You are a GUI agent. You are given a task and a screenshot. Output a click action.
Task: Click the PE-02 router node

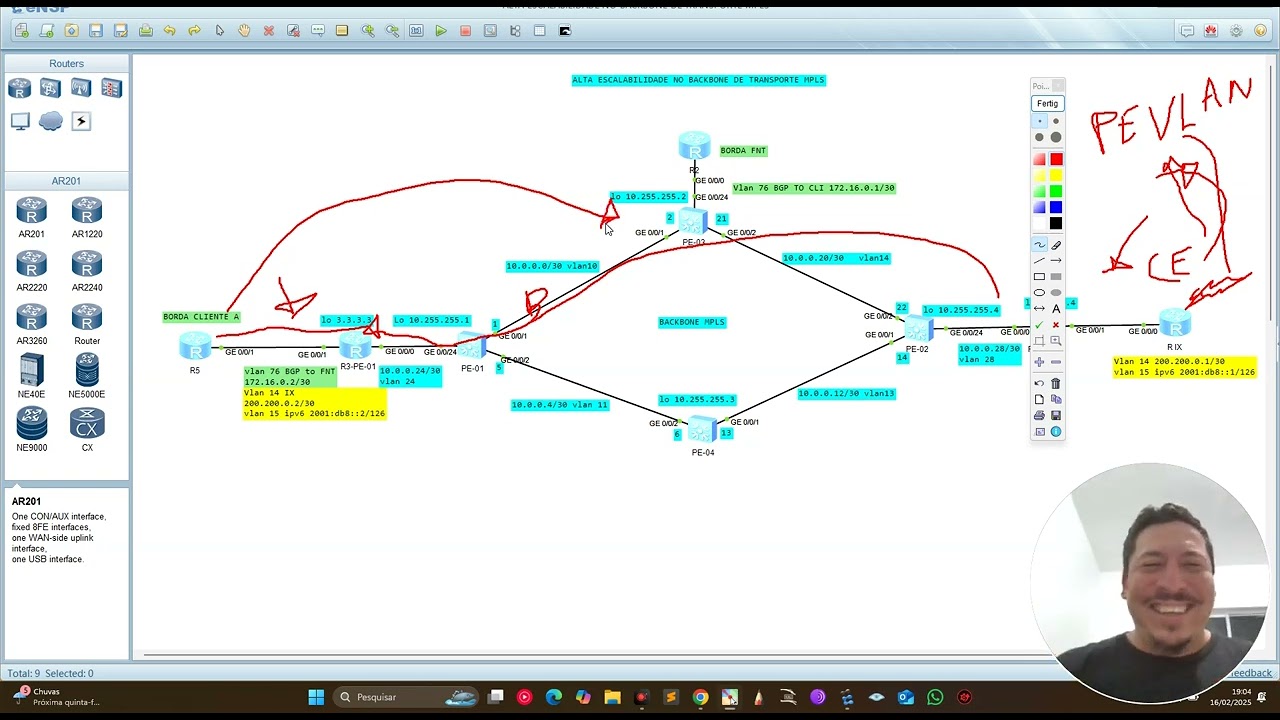(x=917, y=328)
